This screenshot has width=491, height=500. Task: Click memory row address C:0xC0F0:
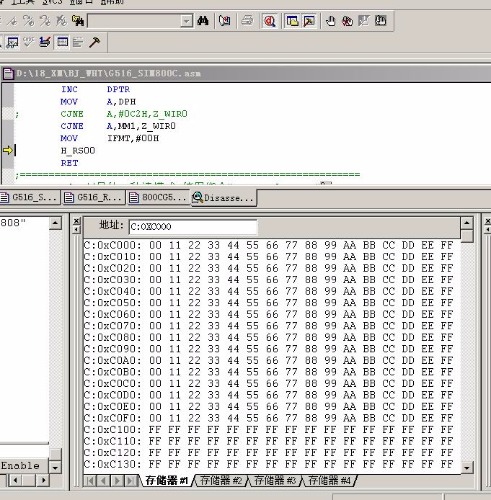(112, 418)
